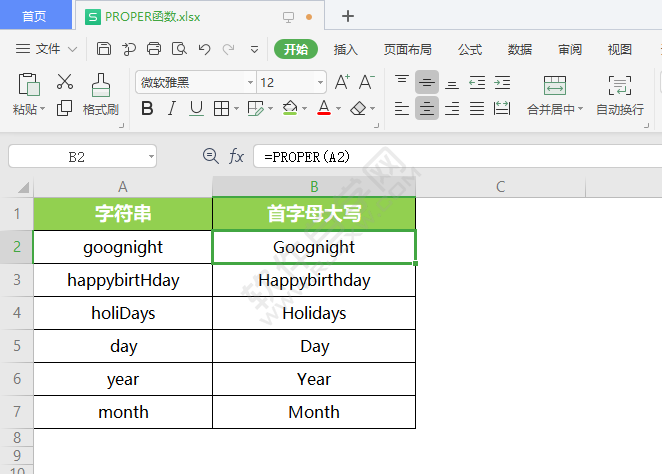The height and width of the screenshot is (474, 662).
Task: Open the font name dropdown
Action: click(x=250, y=82)
